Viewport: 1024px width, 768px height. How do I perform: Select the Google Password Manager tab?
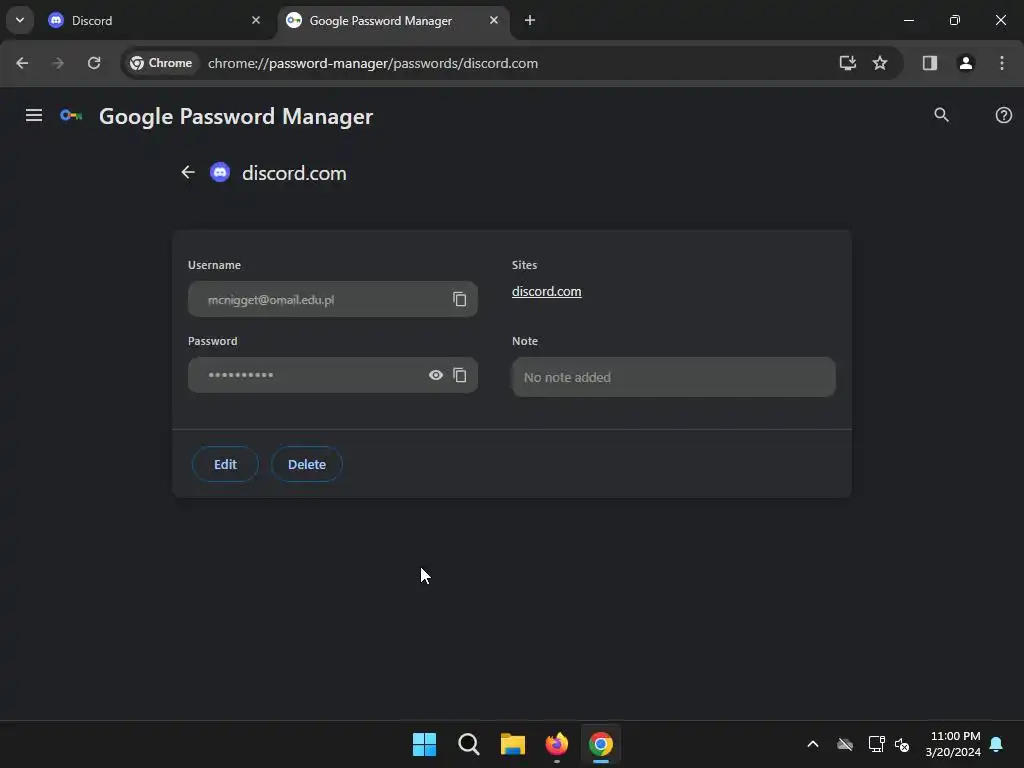click(x=392, y=20)
